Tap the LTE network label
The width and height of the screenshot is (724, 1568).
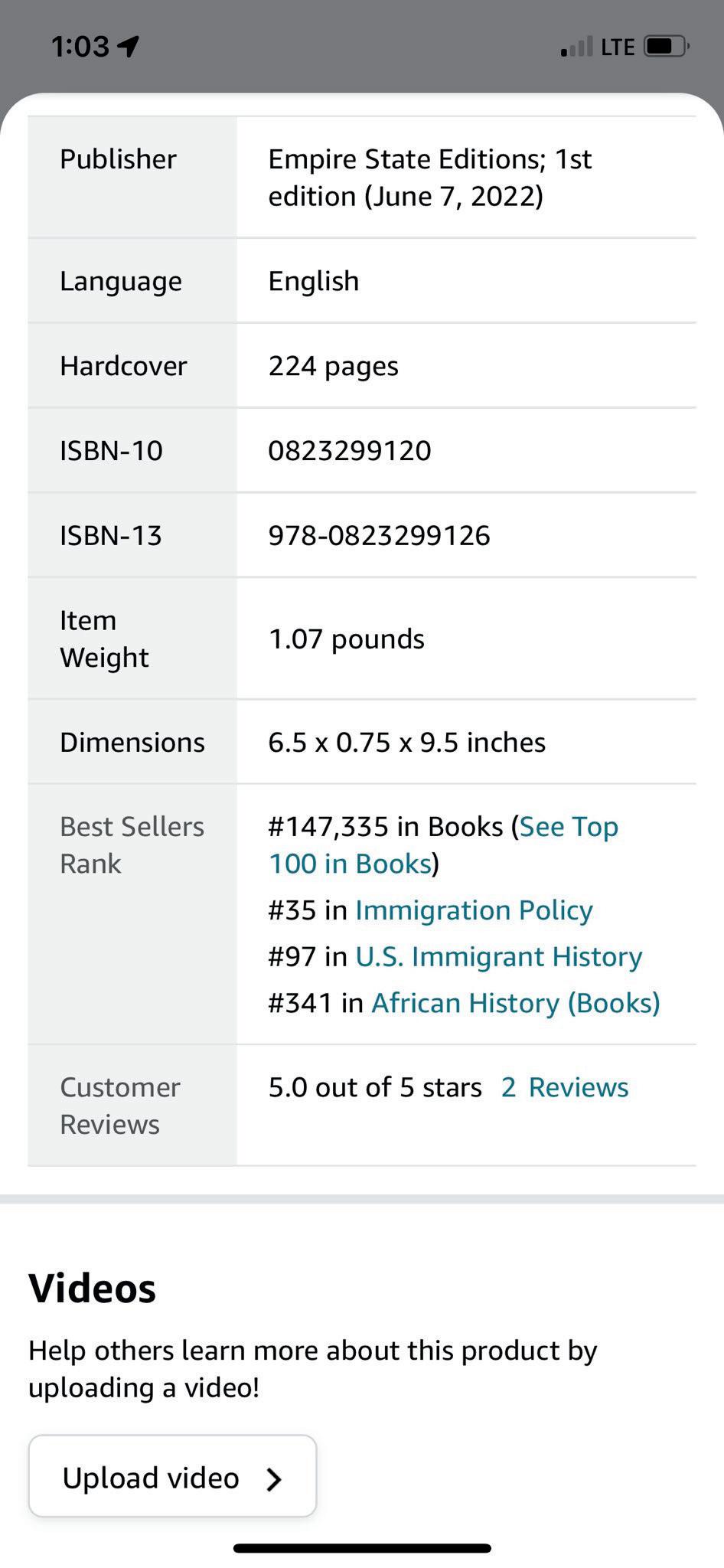click(x=617, y=47)
